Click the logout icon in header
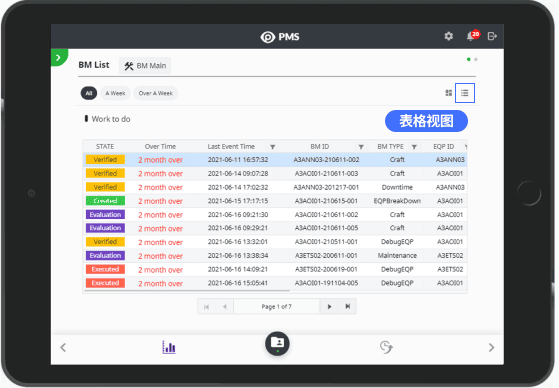This screenshot has height=388, width=559. [492, 36]
